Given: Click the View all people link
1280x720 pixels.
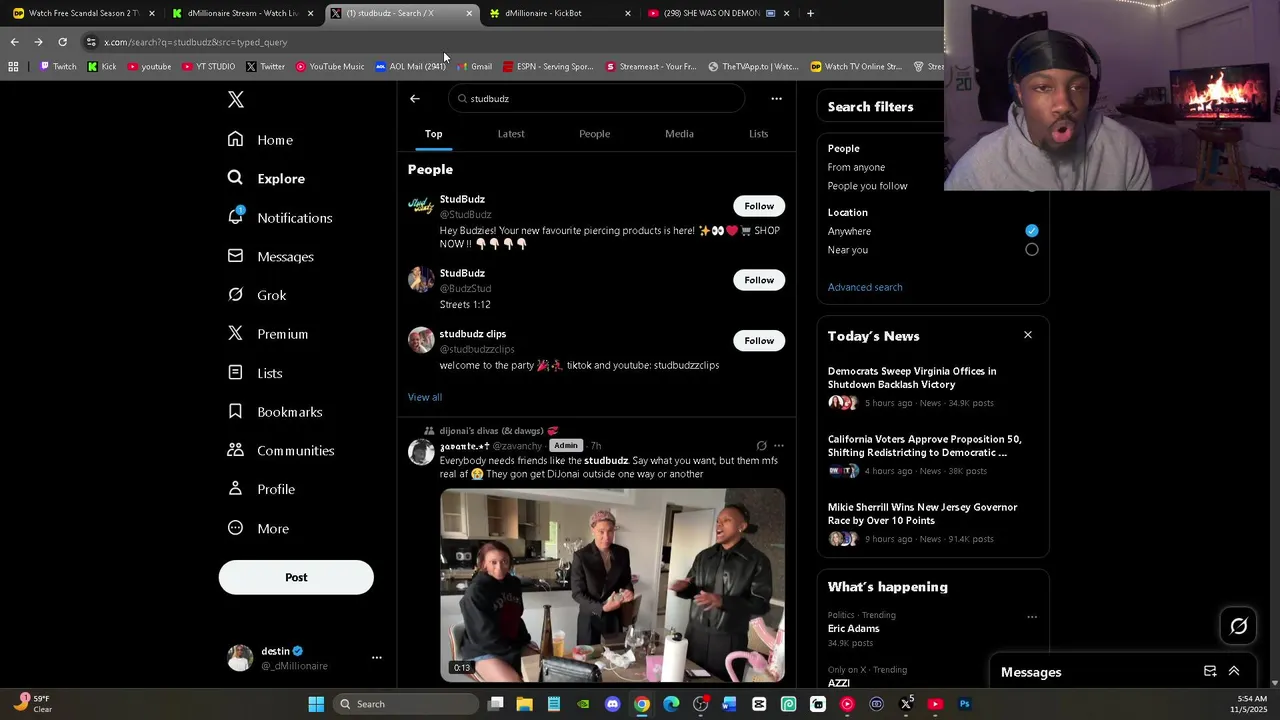Looking at the screenshot, I should tap(425, 397).
